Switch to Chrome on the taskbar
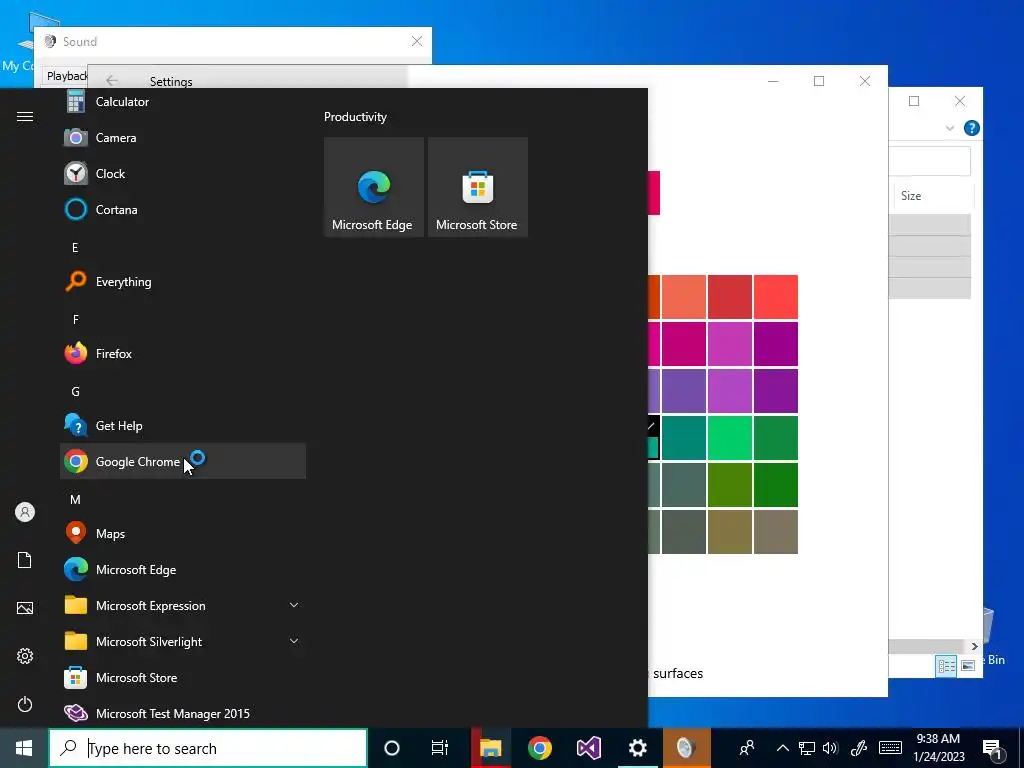The width and height of the screenshot is (1024, 768). [x=539, y=748]
